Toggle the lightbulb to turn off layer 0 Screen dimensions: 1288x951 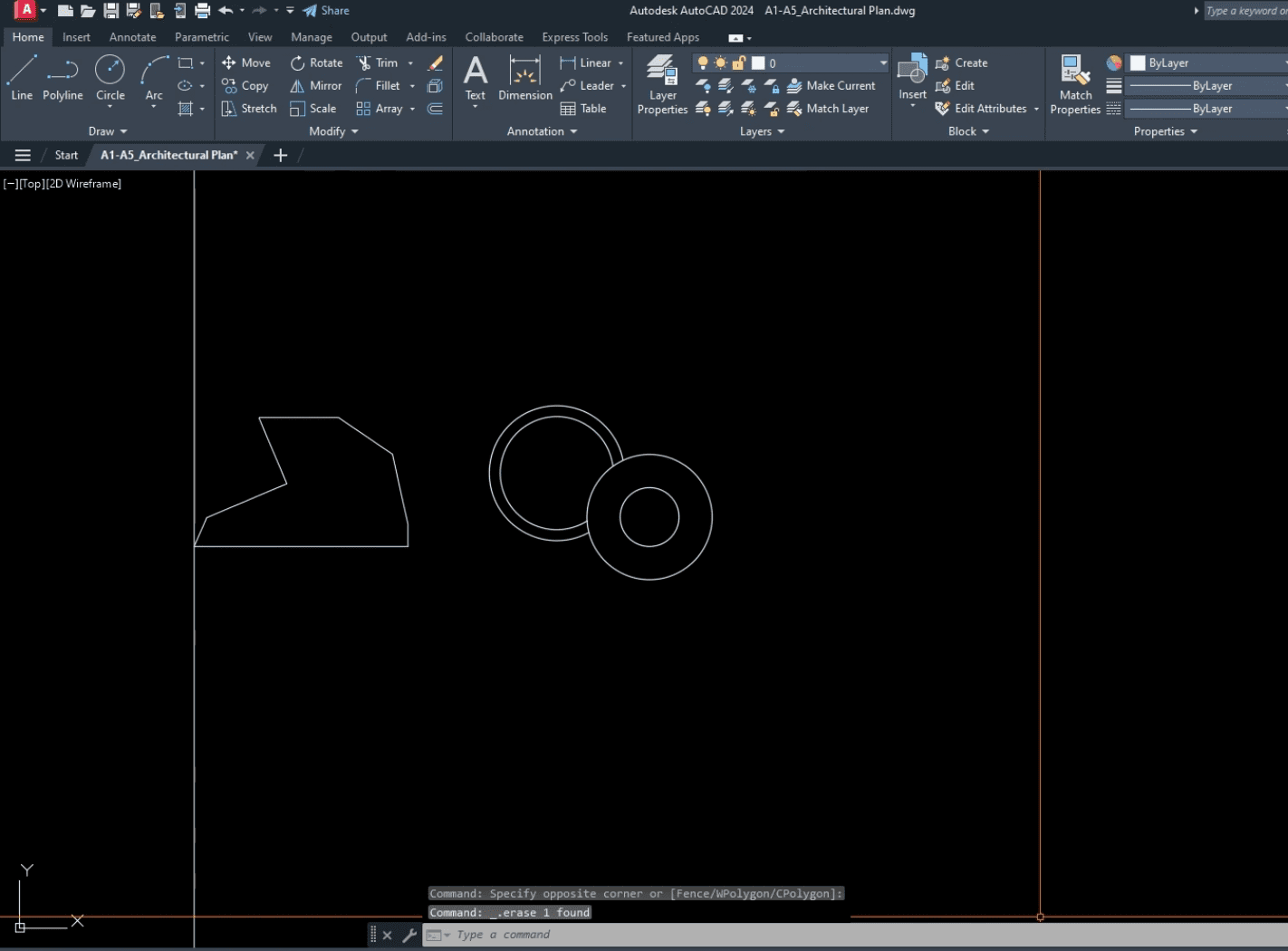702,62
